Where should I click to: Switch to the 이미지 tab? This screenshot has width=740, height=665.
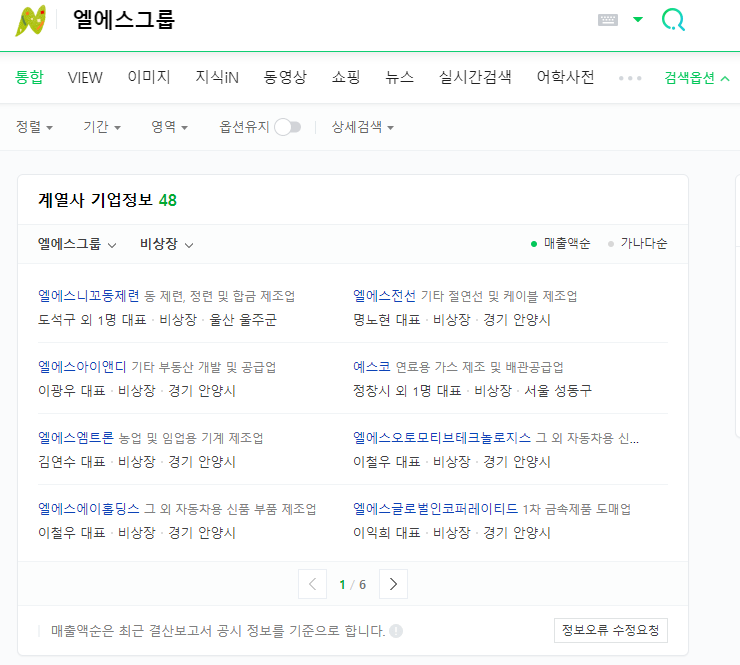tap(149, 77)
